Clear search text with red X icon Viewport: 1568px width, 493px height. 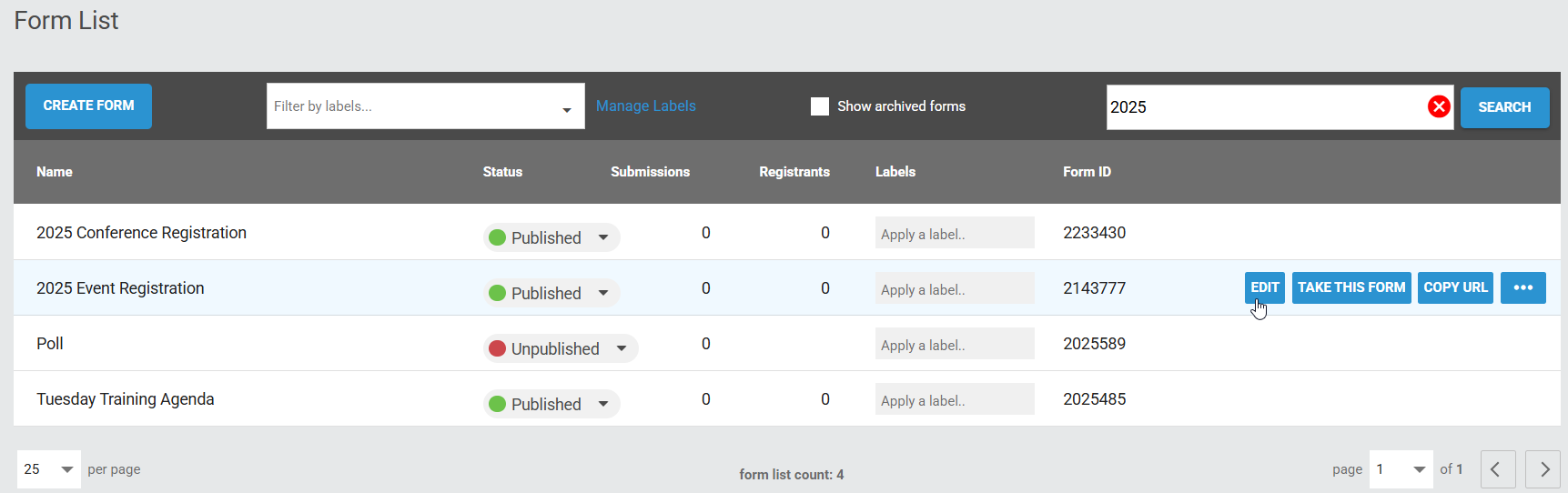tap(1439, 106)
